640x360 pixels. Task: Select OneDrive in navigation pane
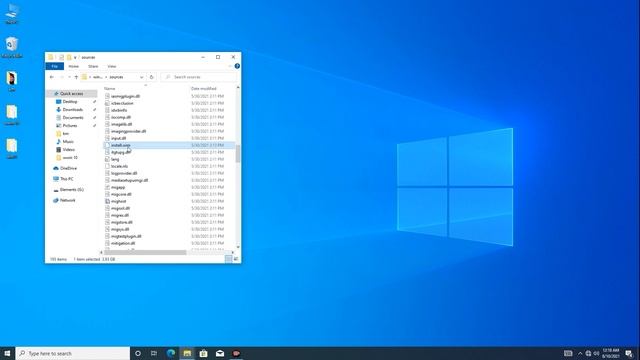pyautogui.click(x=68, y=168)
